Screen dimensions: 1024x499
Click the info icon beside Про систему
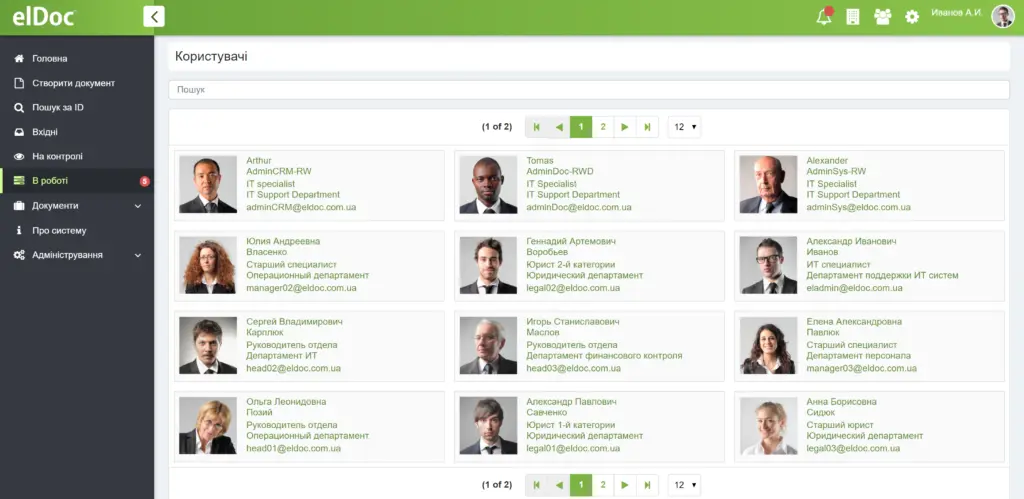19,231
